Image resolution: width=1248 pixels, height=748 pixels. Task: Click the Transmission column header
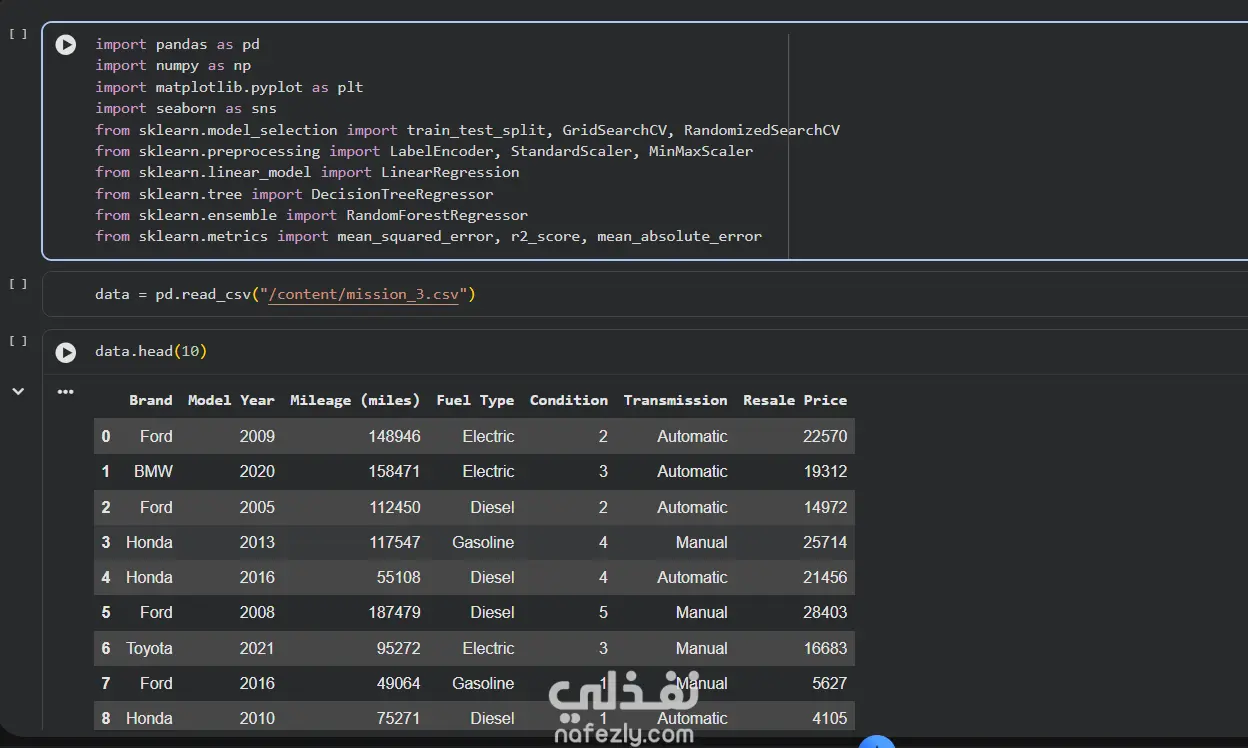coord(676,400)
